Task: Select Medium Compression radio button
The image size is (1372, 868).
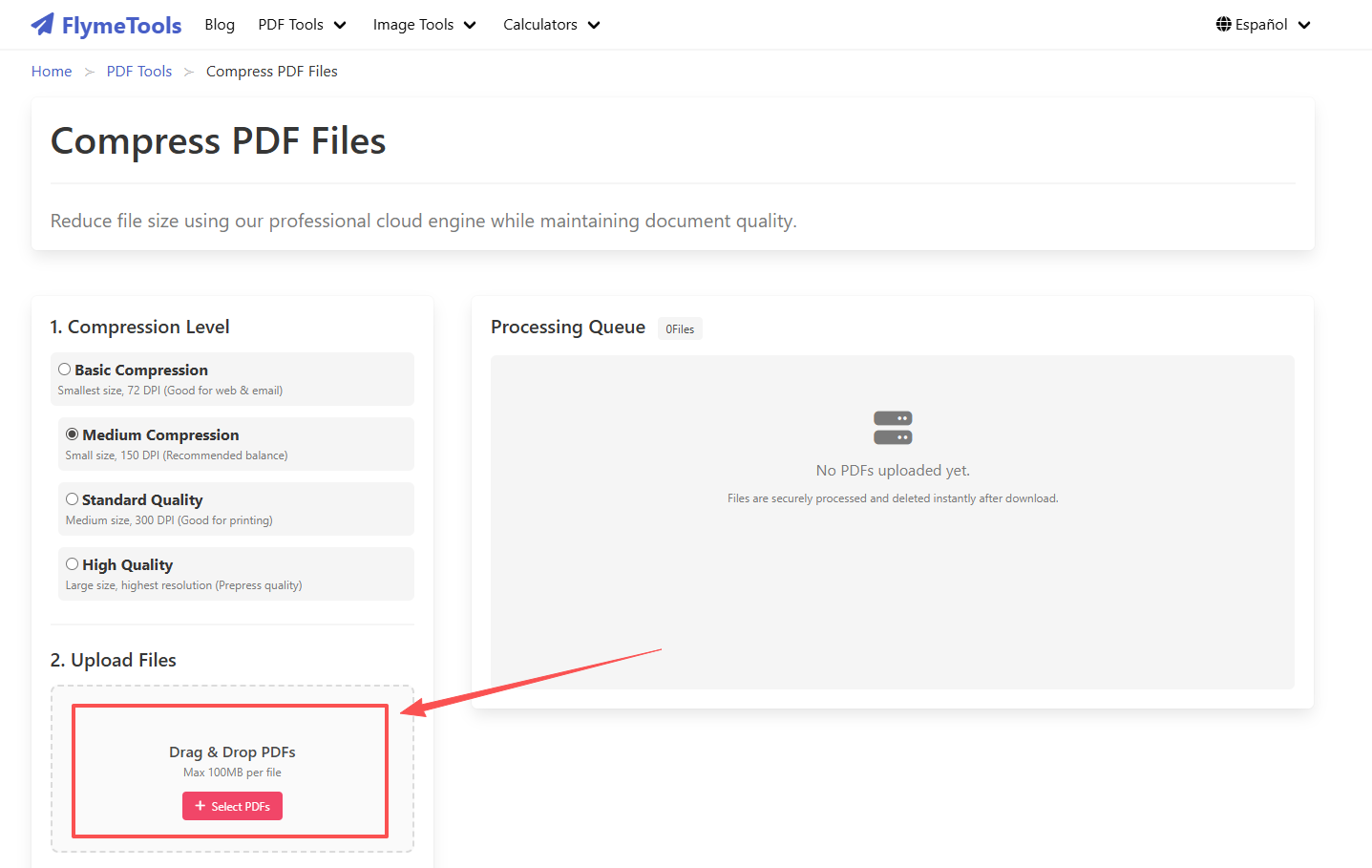Action: 72,434
